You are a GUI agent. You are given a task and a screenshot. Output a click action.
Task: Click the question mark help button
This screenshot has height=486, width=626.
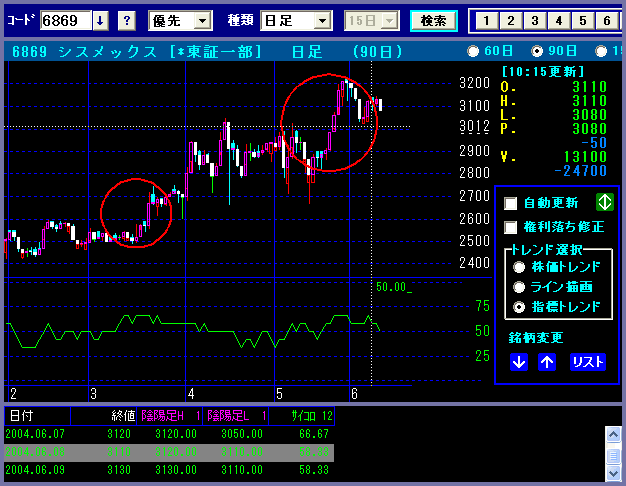pyautogui.click(x=127, y=21)
